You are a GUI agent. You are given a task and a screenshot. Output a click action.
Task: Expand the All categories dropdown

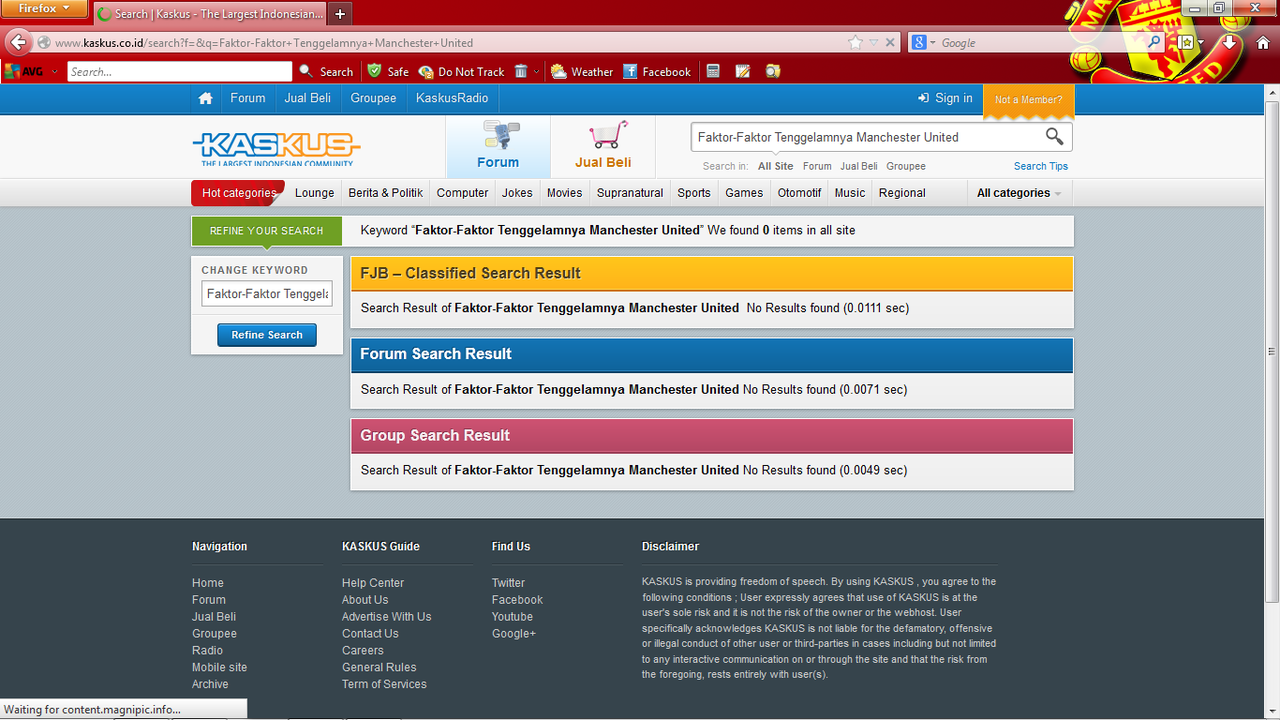1019,193
